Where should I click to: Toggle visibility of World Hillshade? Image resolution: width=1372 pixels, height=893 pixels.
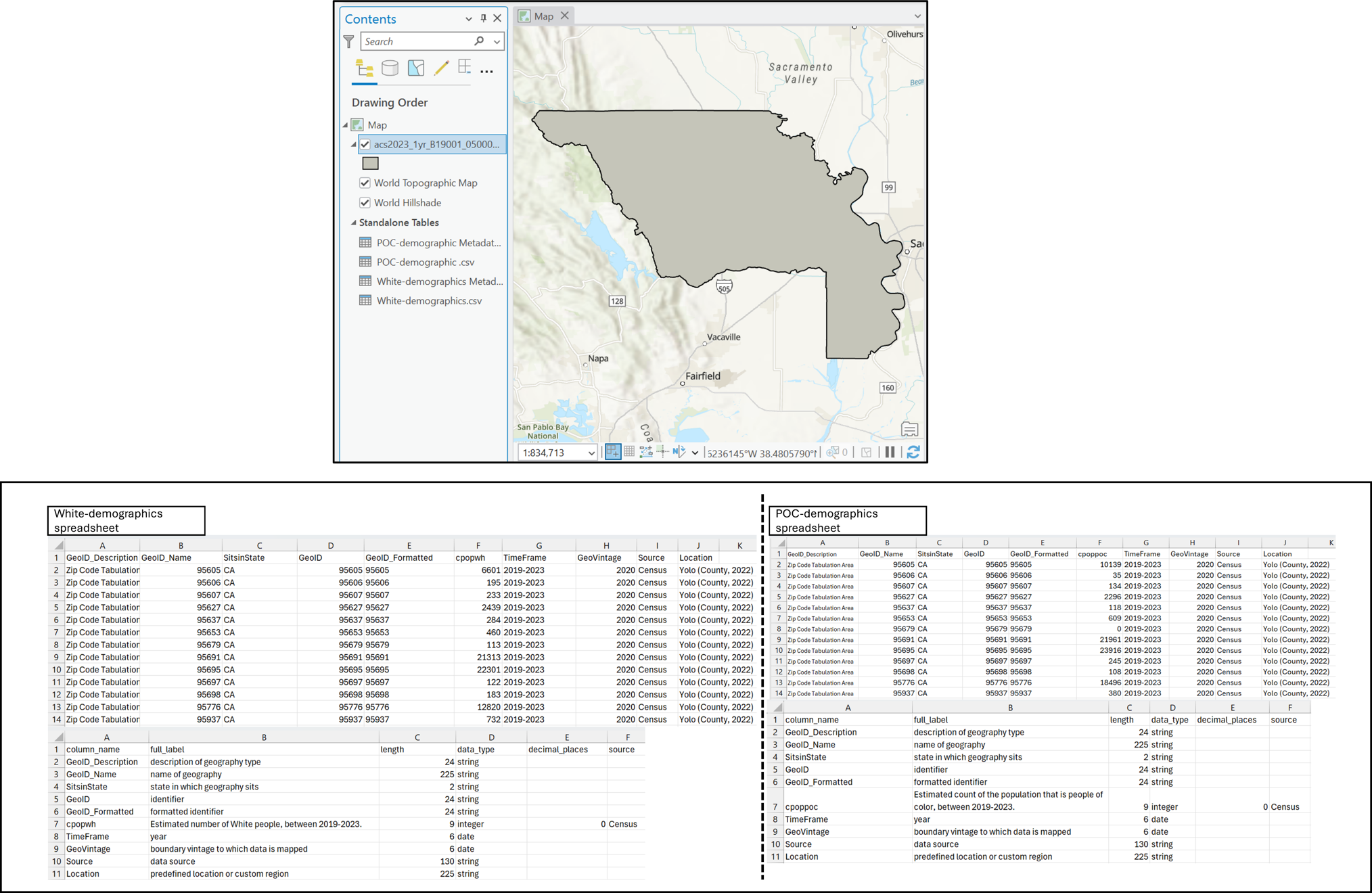(365, 202)
